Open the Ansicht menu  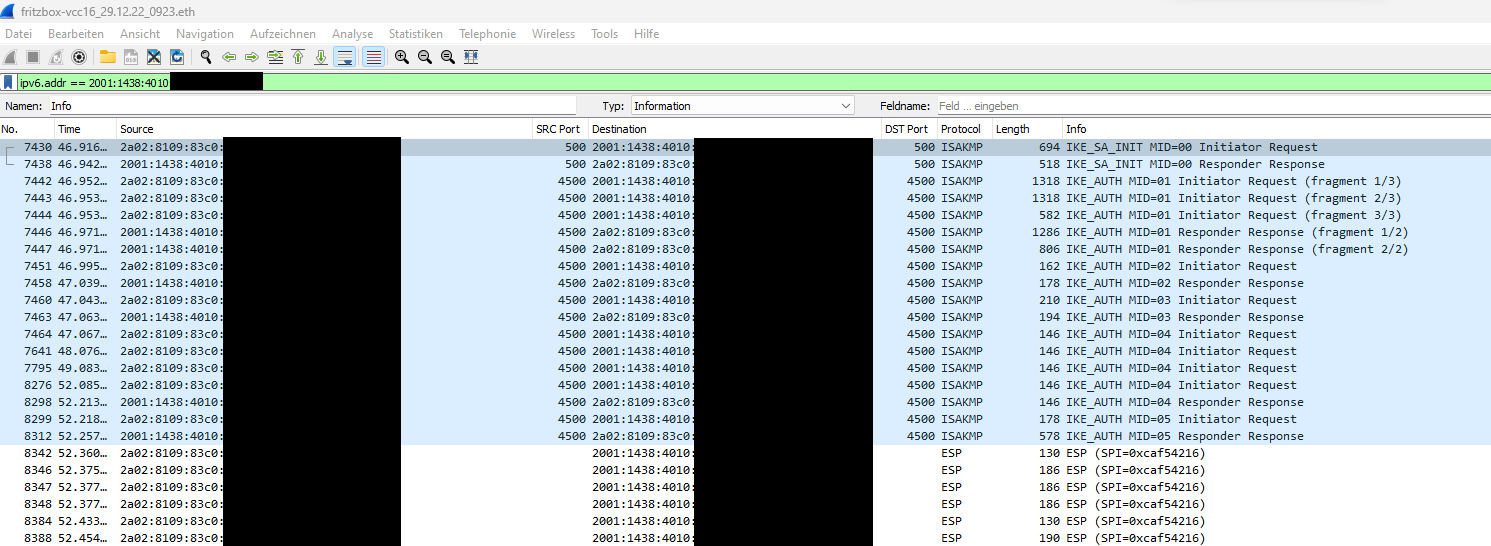[140, 34]
